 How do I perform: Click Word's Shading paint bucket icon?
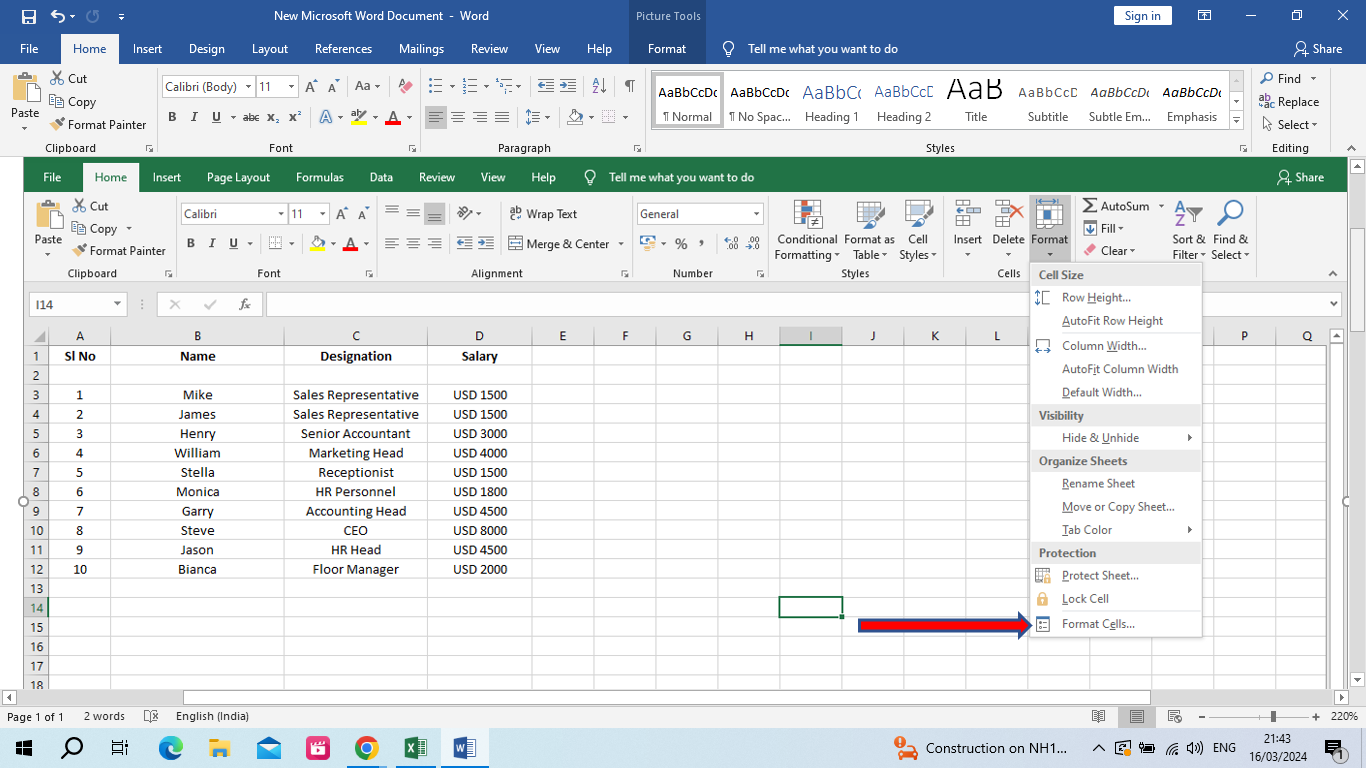(x=574, y=117)
